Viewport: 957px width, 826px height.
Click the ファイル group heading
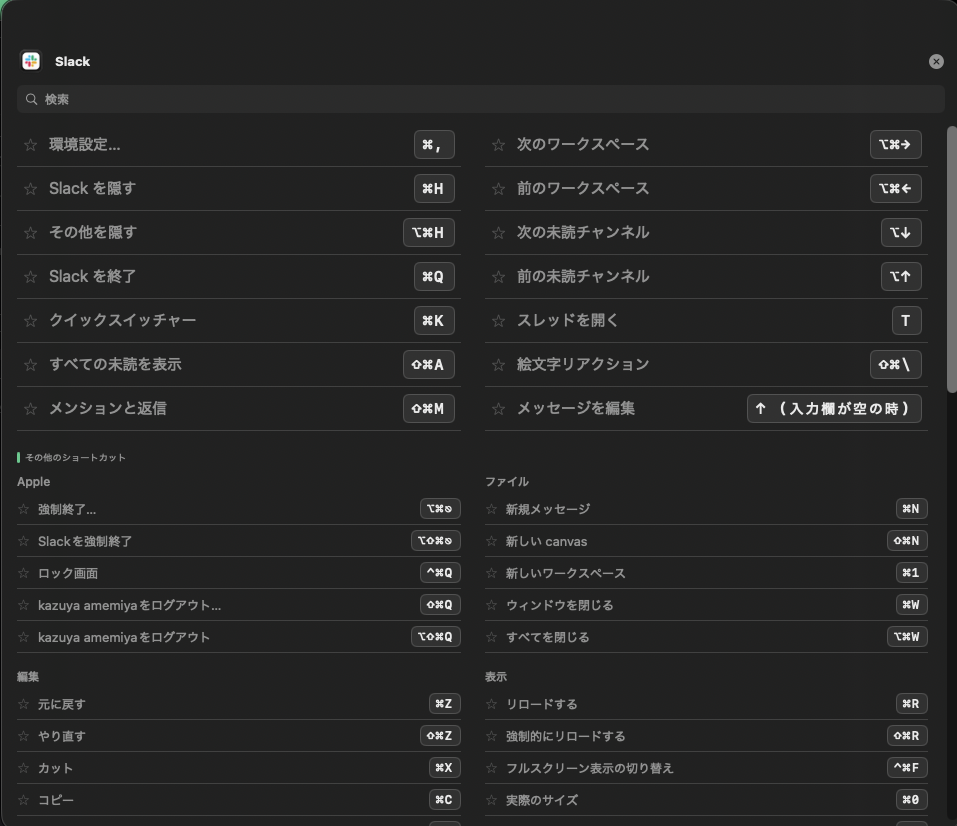tap(507, 482)
